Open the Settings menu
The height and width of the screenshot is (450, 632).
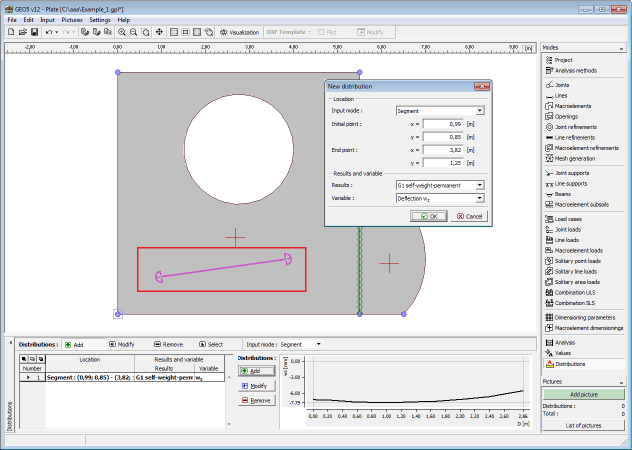[100, 19]
